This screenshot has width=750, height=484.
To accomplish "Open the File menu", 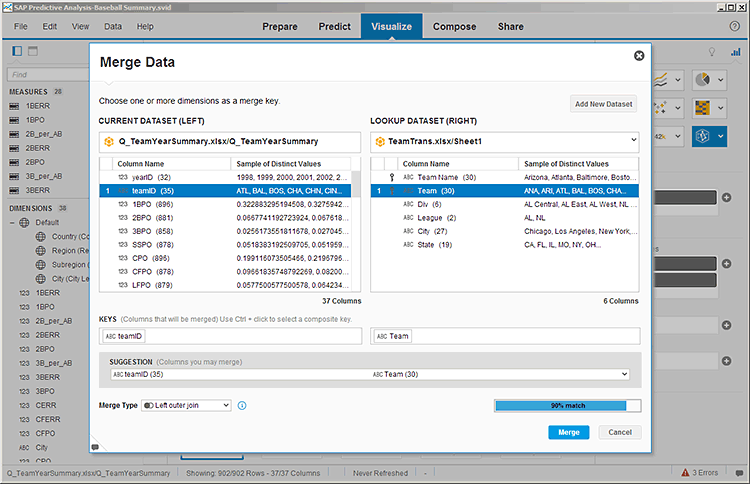I will pyautogui.click(x=21, y=26).
